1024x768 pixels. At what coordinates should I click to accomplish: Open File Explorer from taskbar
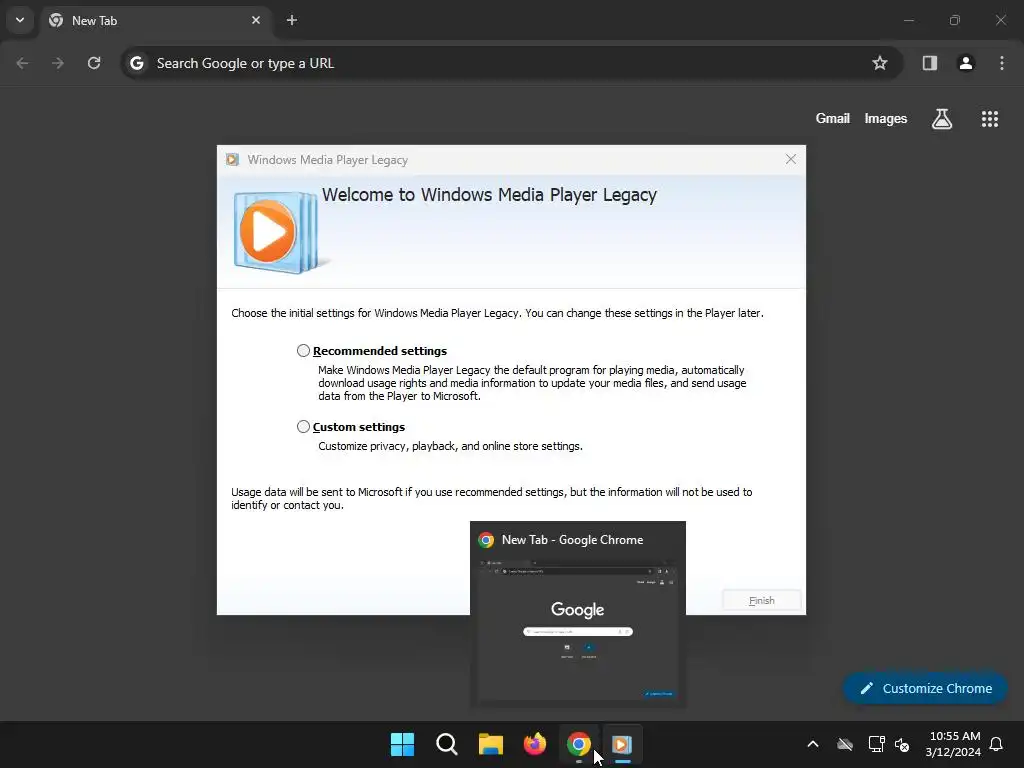coord(490,744)
